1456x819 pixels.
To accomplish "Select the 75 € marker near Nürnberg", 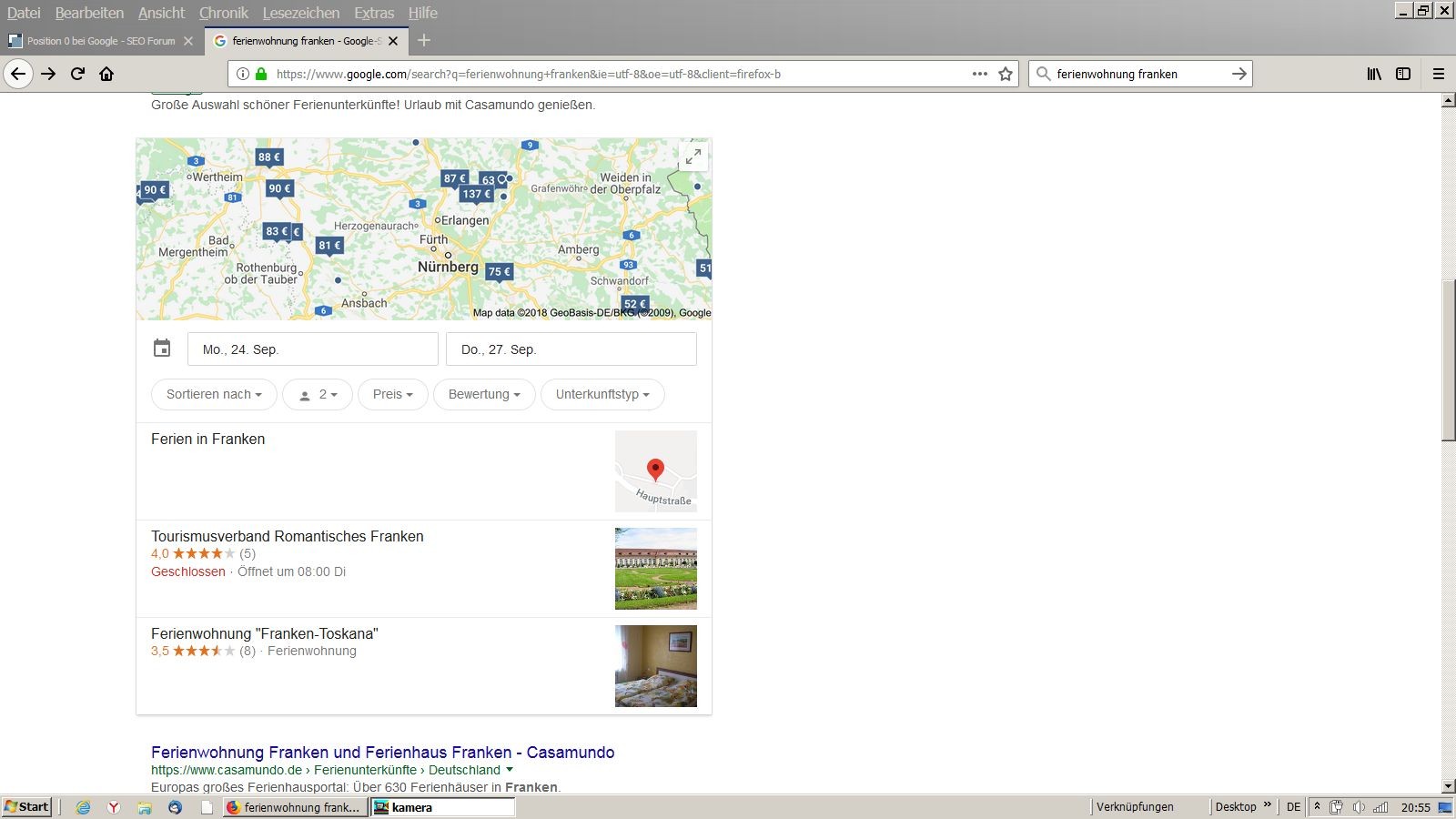I will click(x=499, y=271).
